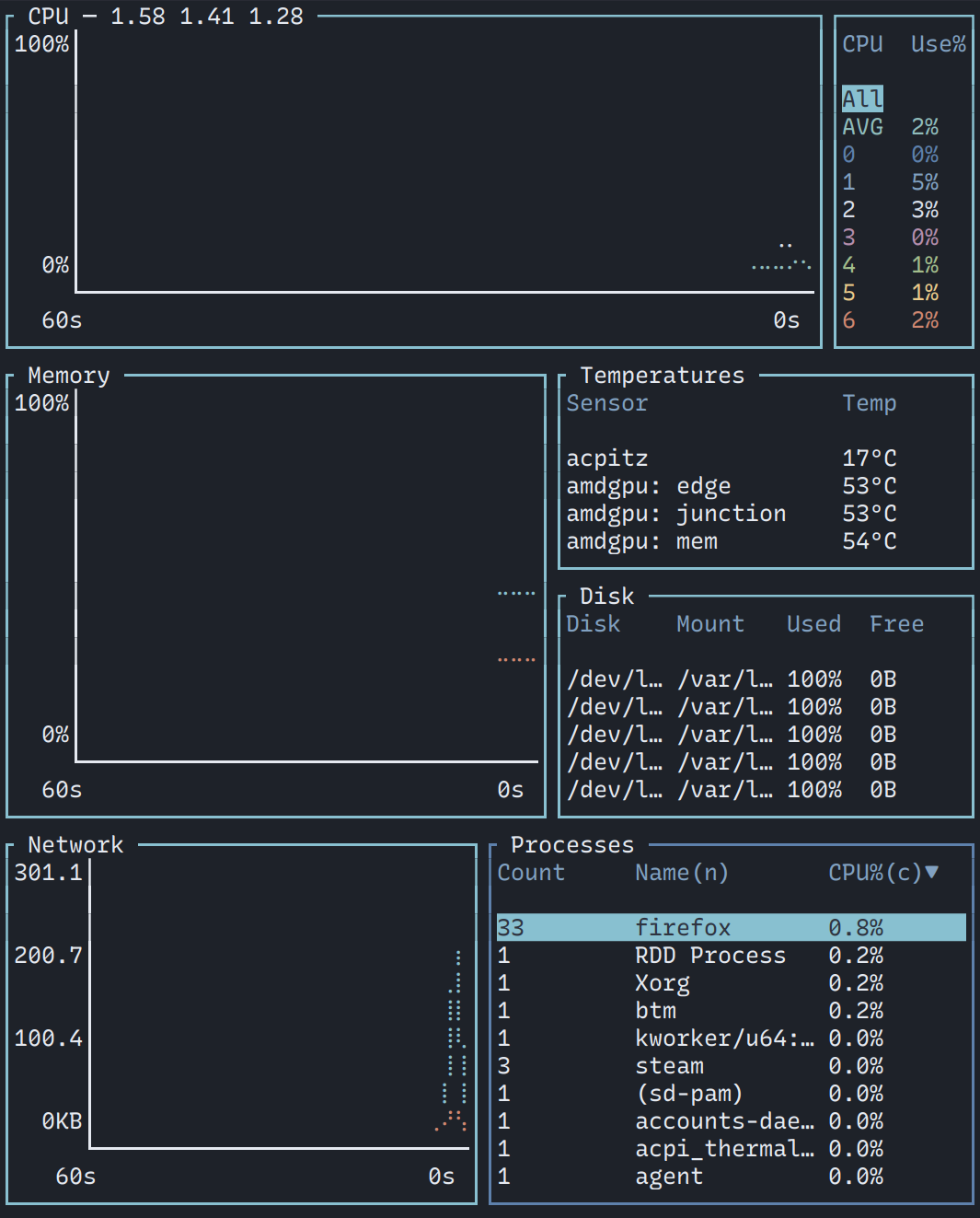
Task: Select the firefox process row
Action: (732, 927)
